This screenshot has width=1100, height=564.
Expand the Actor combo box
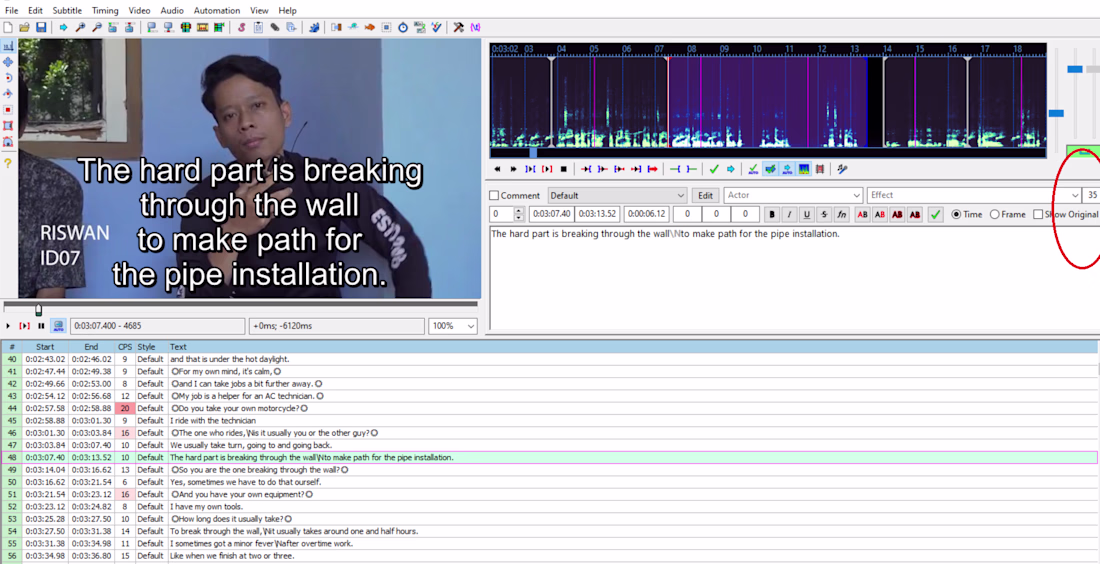[793, 196]
